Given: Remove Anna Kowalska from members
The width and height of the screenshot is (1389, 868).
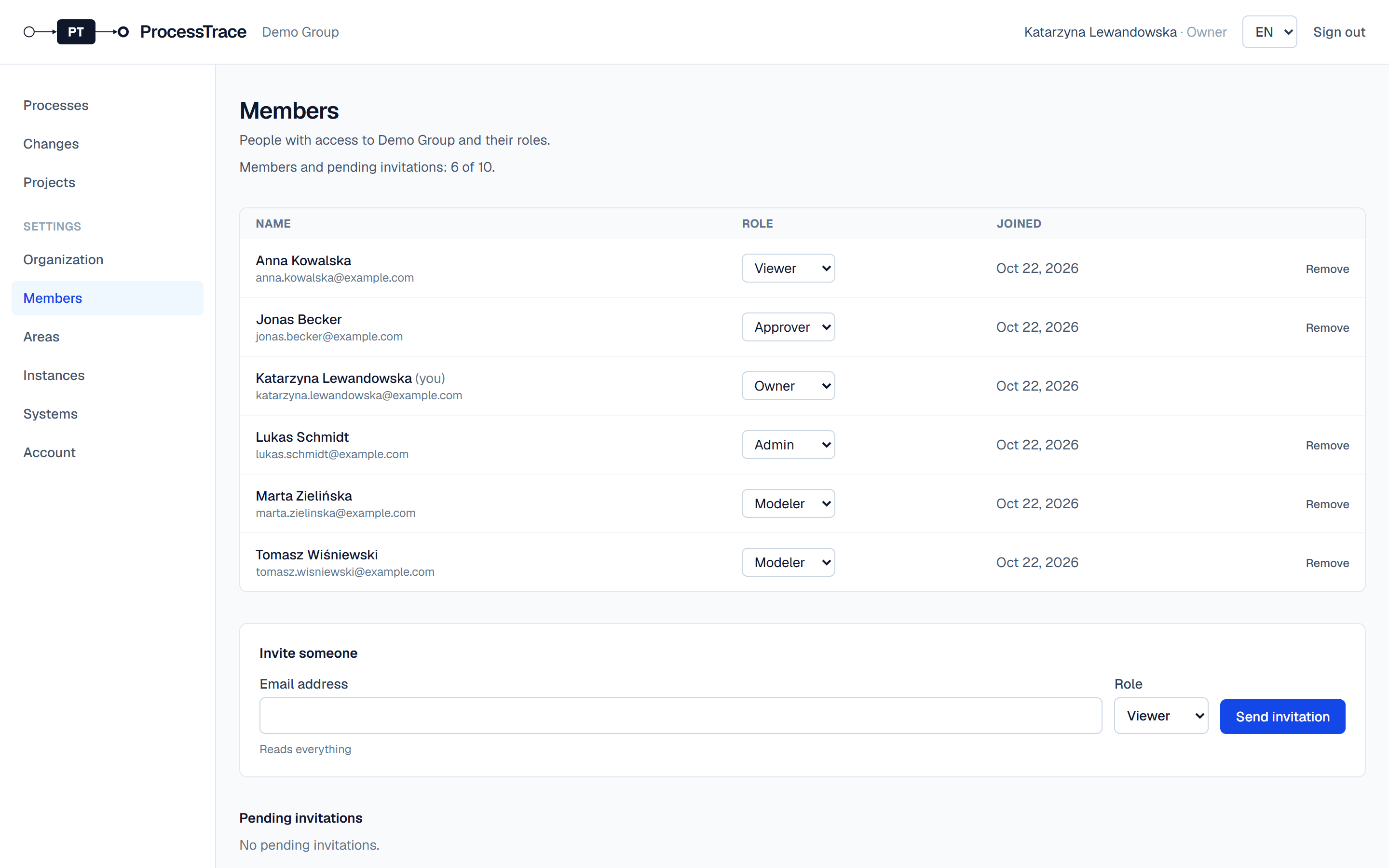Looking at the screenshot, I should pyautogui.click(x=1327, y=269).
